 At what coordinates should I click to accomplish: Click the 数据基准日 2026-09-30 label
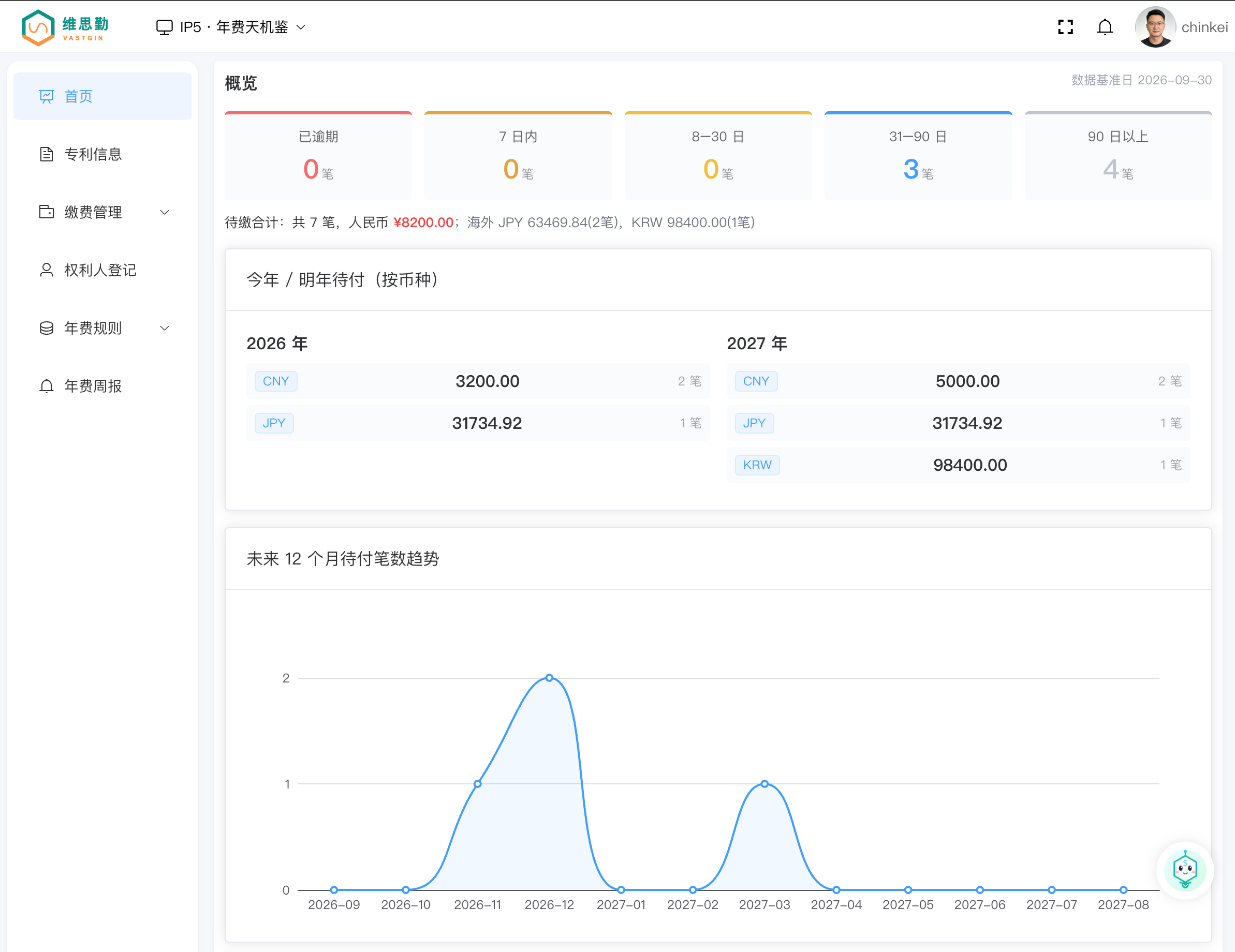tap(1141, 80)
